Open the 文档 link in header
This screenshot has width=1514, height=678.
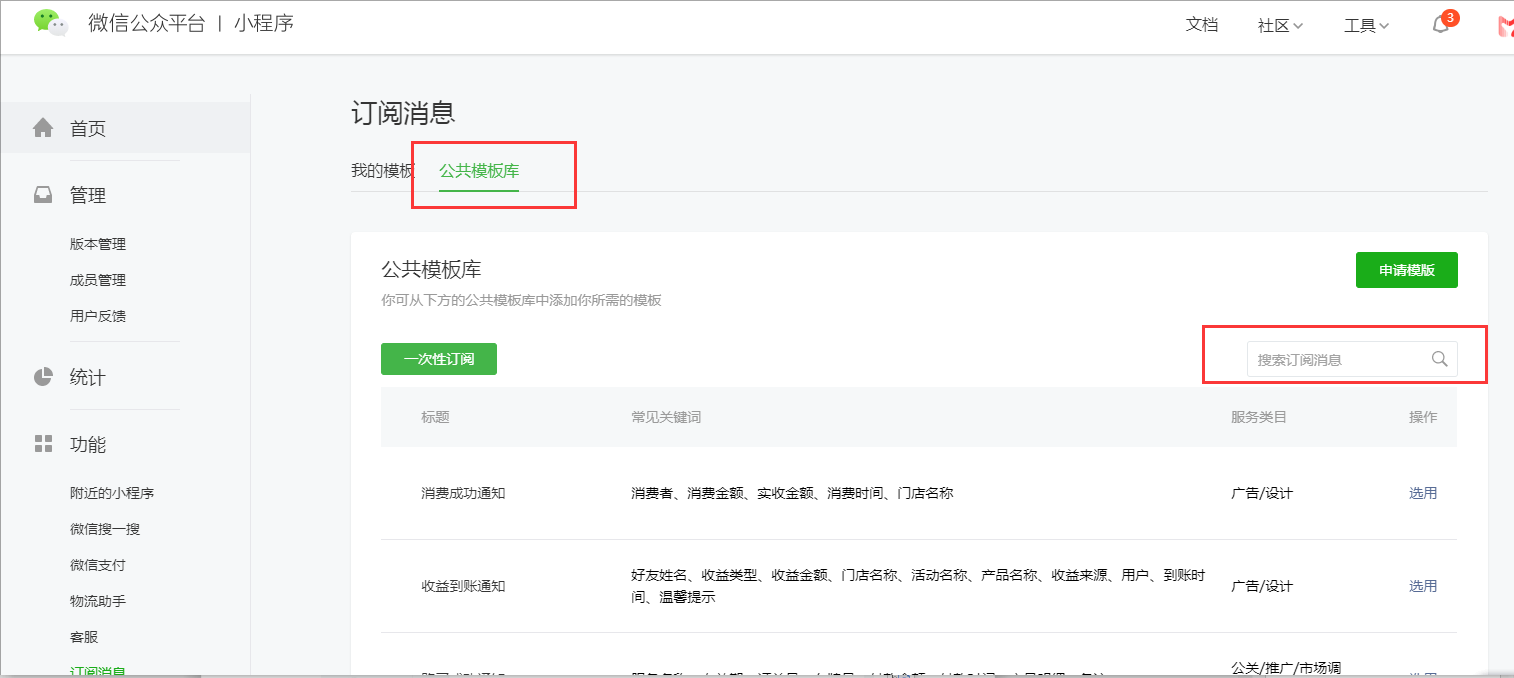[1202, 25]
